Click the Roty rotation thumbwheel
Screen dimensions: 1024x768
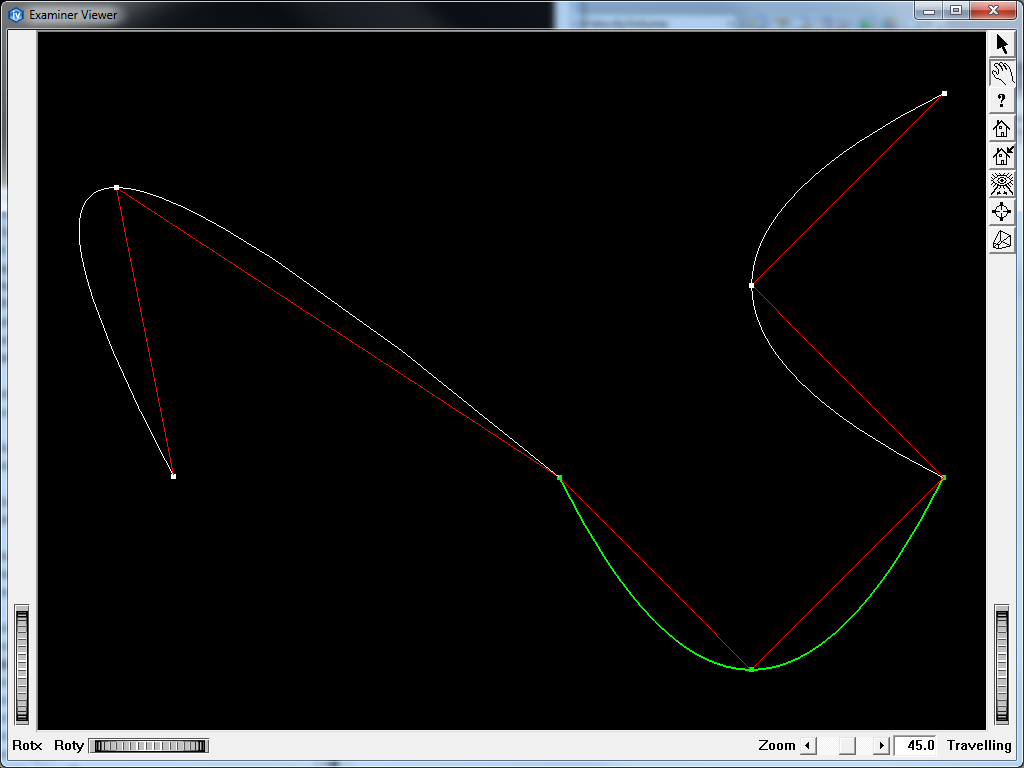(x=148, y=745)
